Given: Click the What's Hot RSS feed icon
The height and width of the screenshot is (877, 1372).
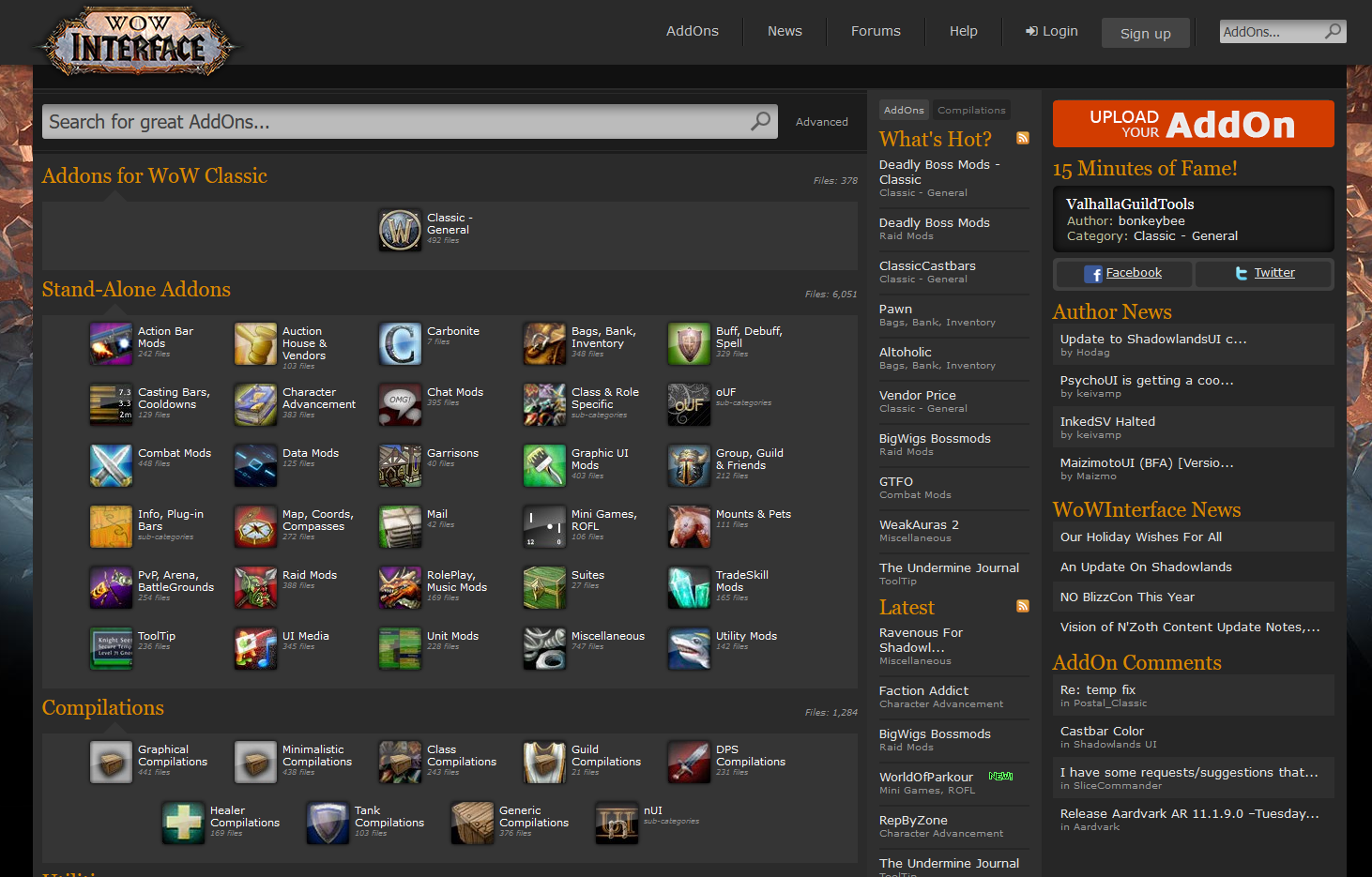Looking at the screenshot, I should [x=1023, y=138].
